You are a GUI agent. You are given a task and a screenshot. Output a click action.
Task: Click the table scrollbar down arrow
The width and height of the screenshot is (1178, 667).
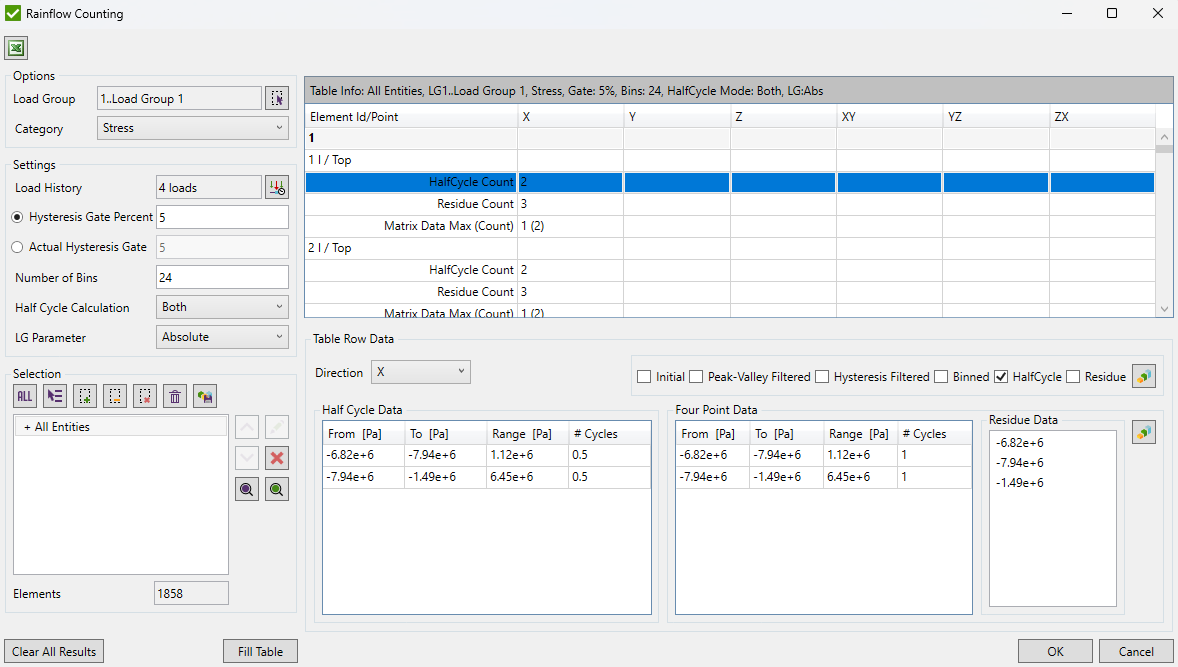pyautogui.click(x=1163, y=309)
